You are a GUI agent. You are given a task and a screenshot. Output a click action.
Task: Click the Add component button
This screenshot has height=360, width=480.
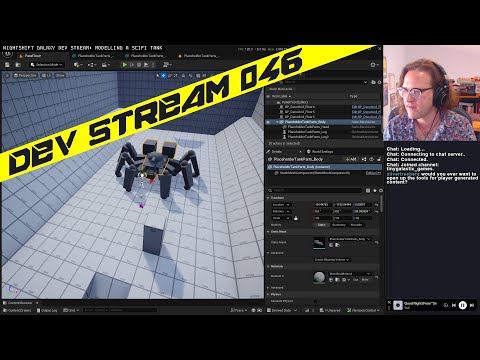click(x=351, y=159)
